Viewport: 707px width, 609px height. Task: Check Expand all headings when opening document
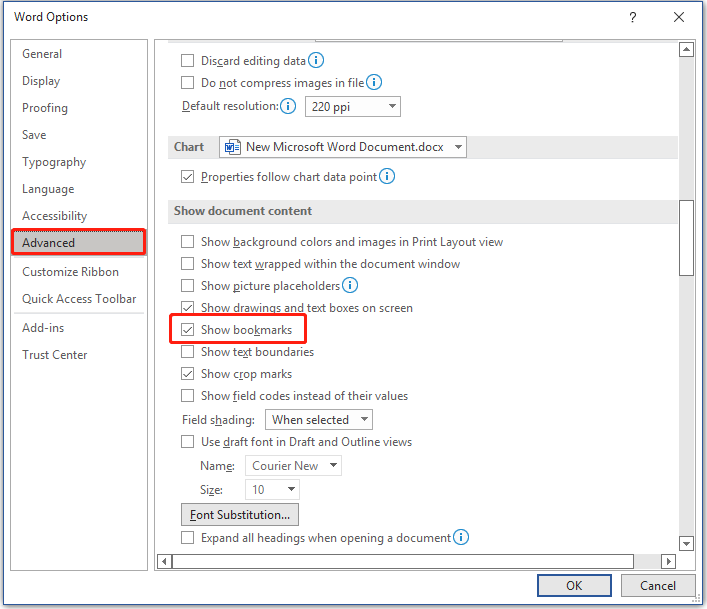point(188,537)
